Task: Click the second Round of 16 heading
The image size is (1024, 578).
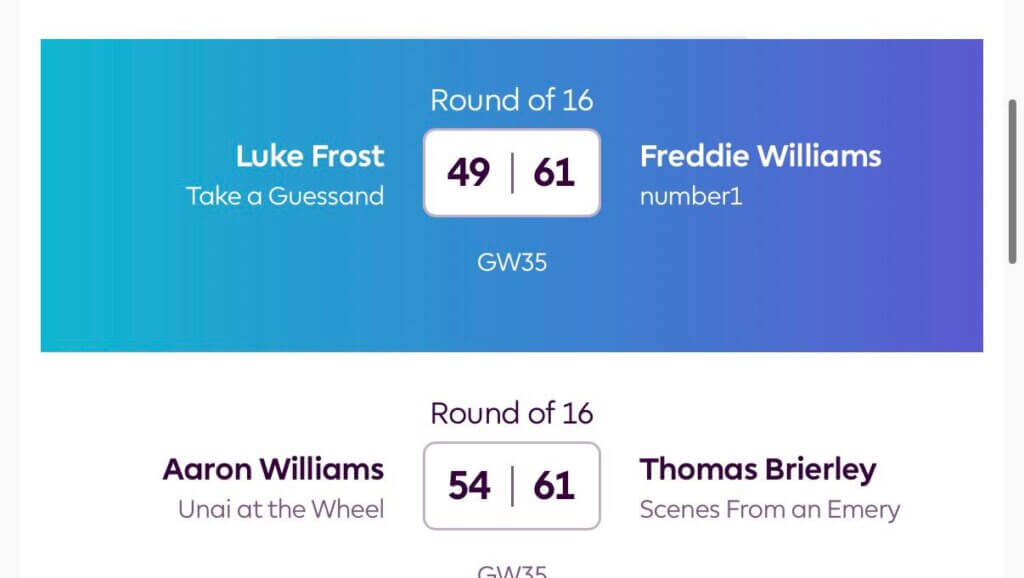Action: pos(512,413)
